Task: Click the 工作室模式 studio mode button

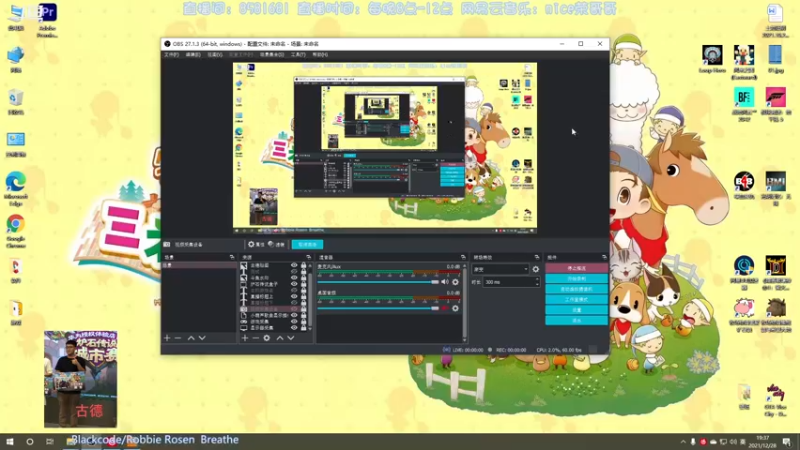Action: coord(577,299)
